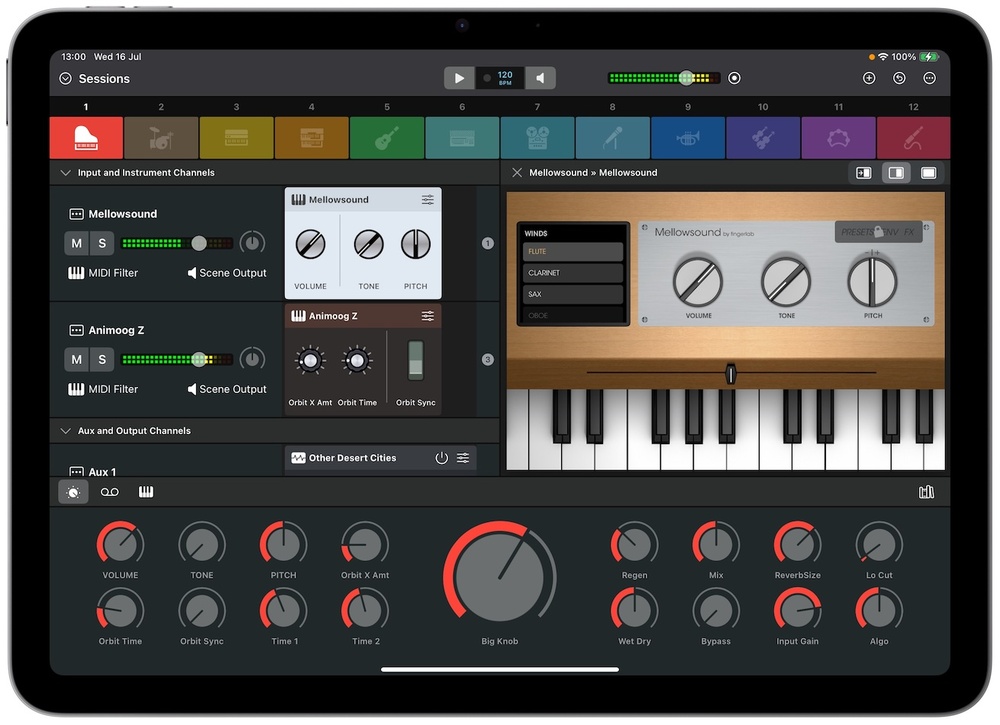Image resolution: width=1000 pixels, height=725 pixels.
Task: Open the mixer icon at bottom panel right
Action: pyautogui.click(x=926, y=492)
